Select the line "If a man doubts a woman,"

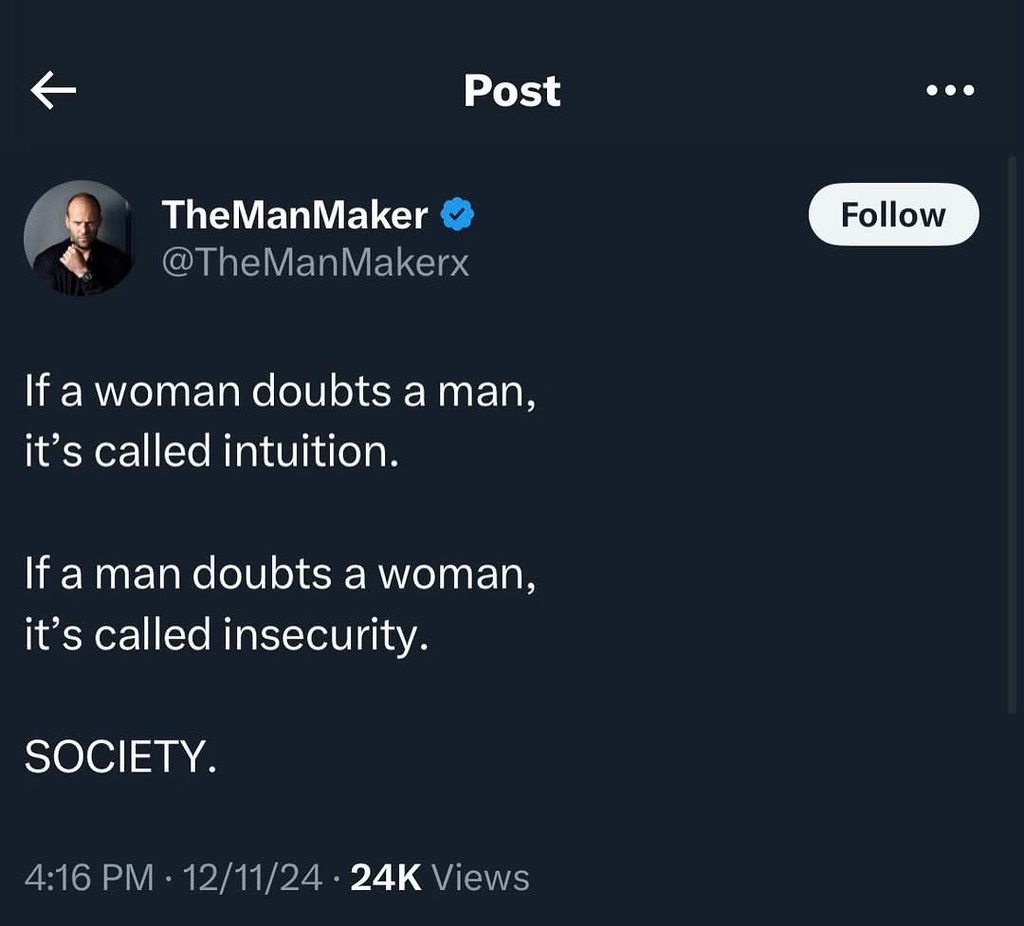tap(280, 573)
